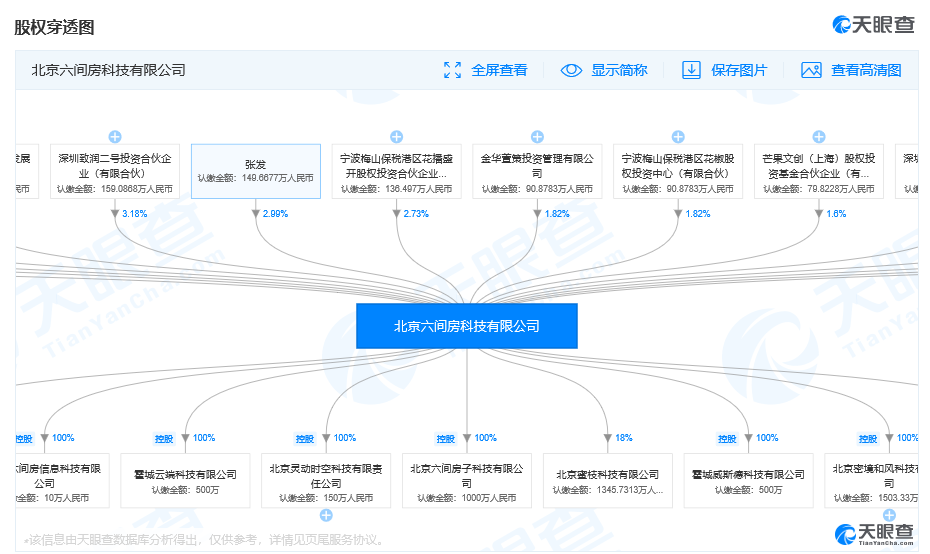Screen dimensions: 930x554
Task: Click the save image download icon
Action: (x=691, y=70)
